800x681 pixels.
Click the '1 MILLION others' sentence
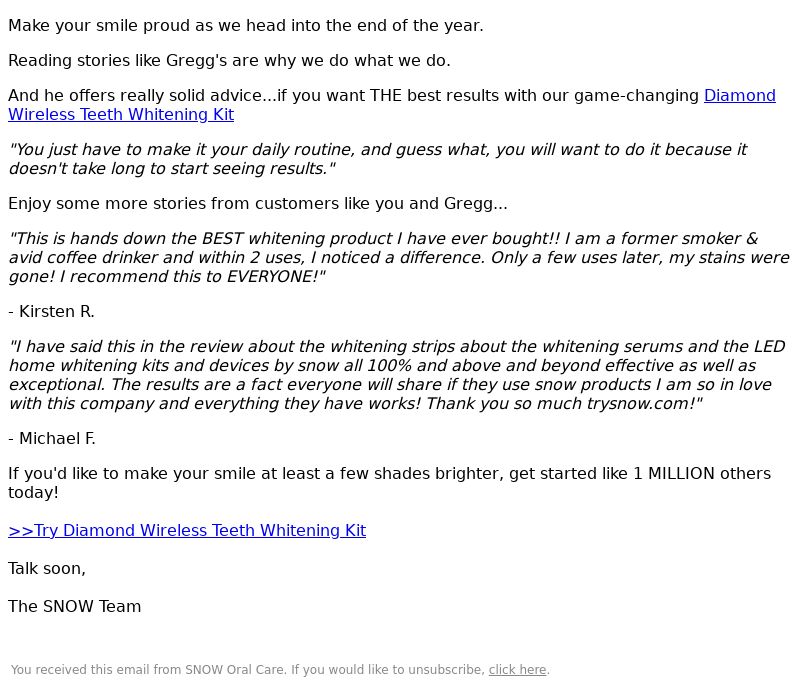click(x=389, y=483)
